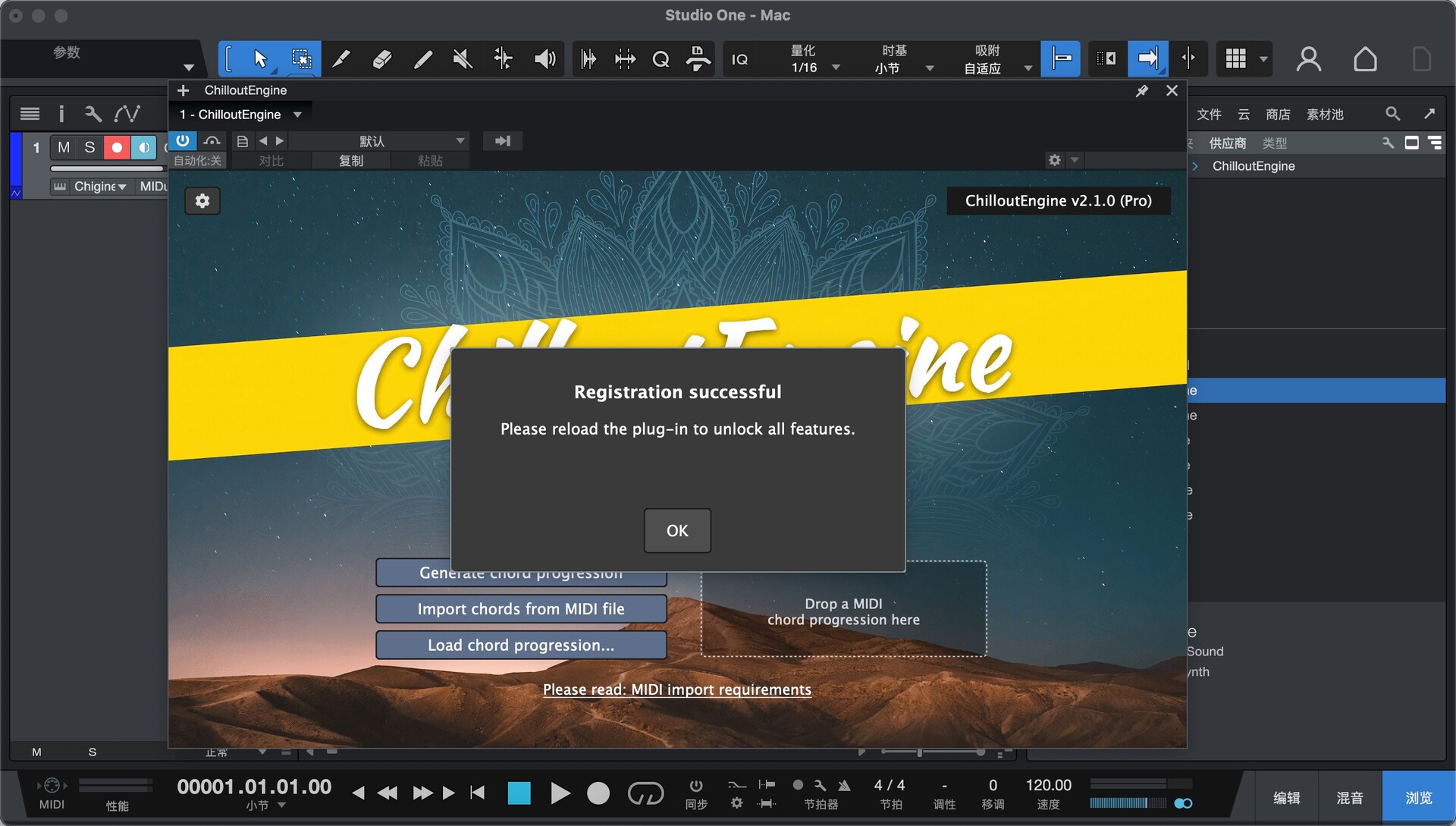The height and width of the screenshot is (826, 1456).
Task: Click the plus icon beside ChilloutEngine title
Action: coord(183,90)
